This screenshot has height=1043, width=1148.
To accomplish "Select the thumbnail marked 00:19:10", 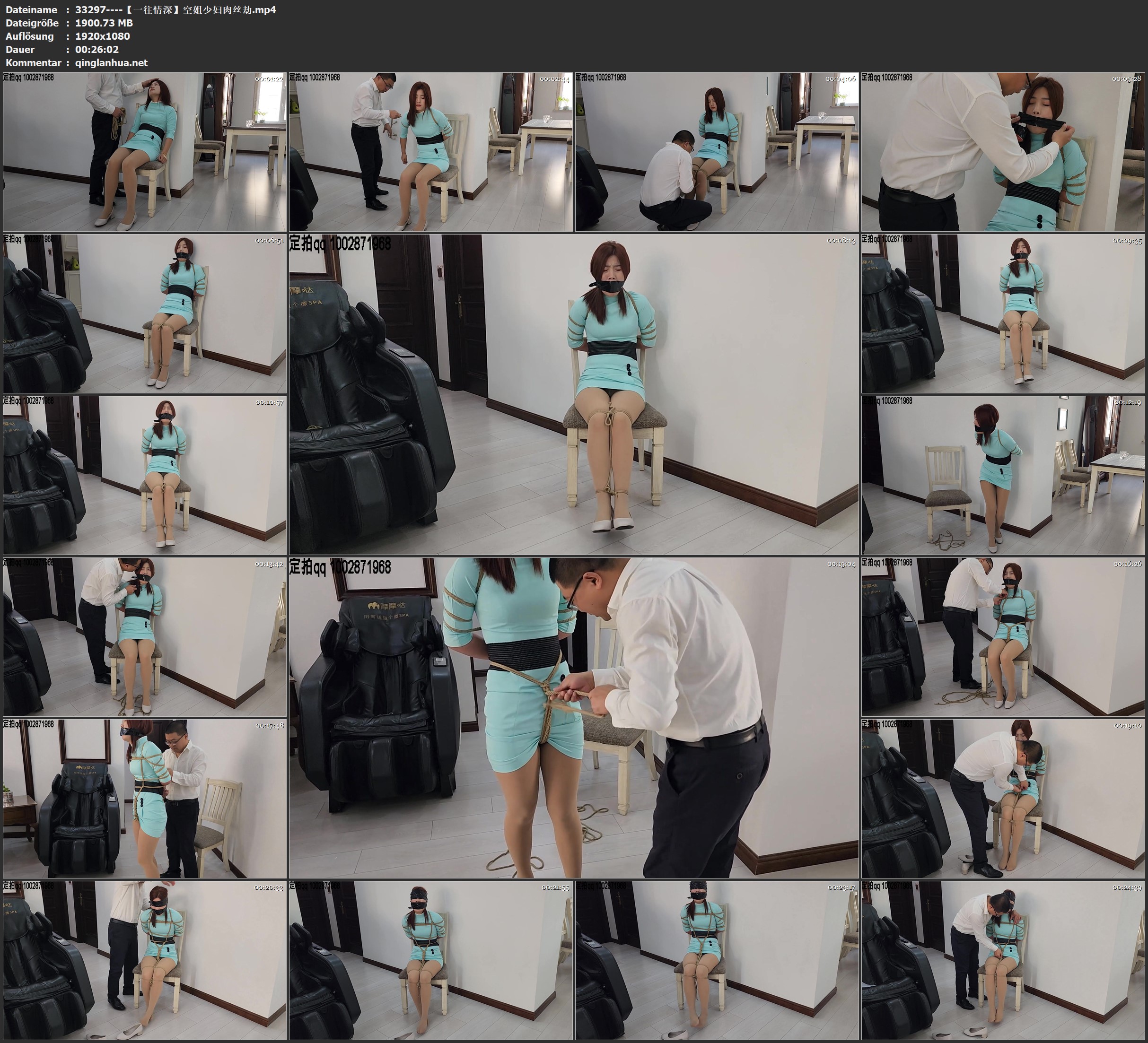I will coord(1003,798).
